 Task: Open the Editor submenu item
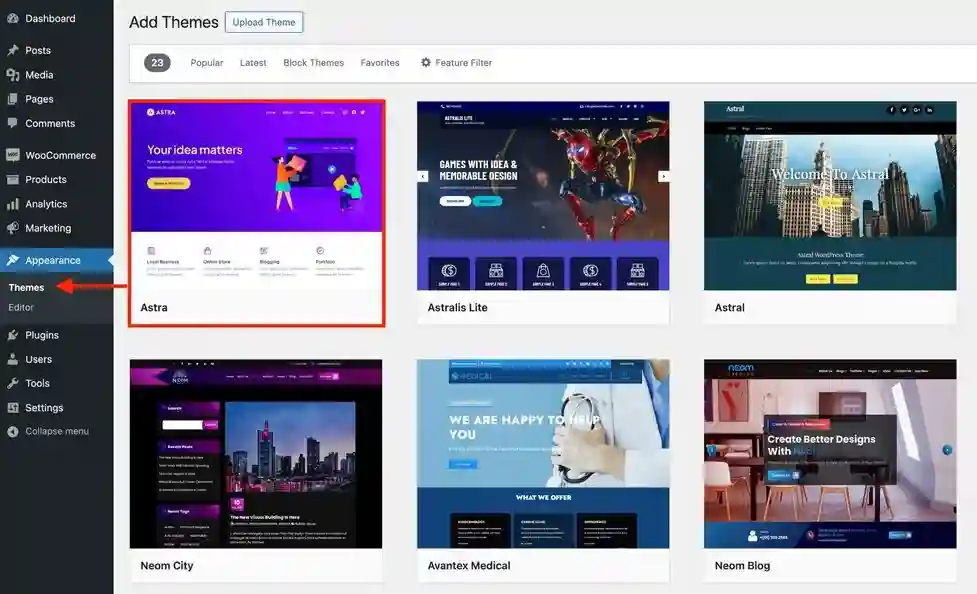click(21, 308)
